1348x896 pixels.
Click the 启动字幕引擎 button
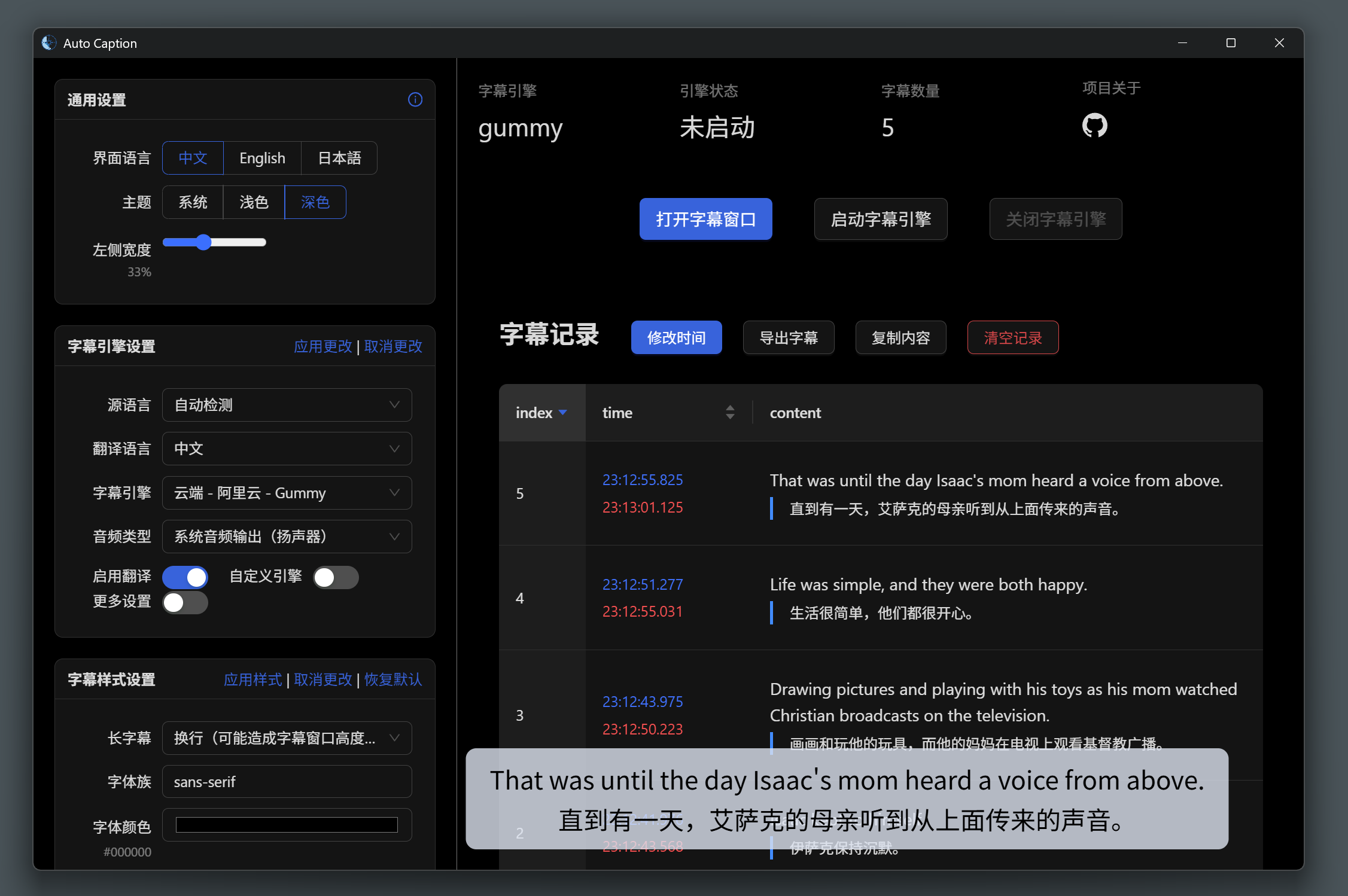click(x=880, y=219)
